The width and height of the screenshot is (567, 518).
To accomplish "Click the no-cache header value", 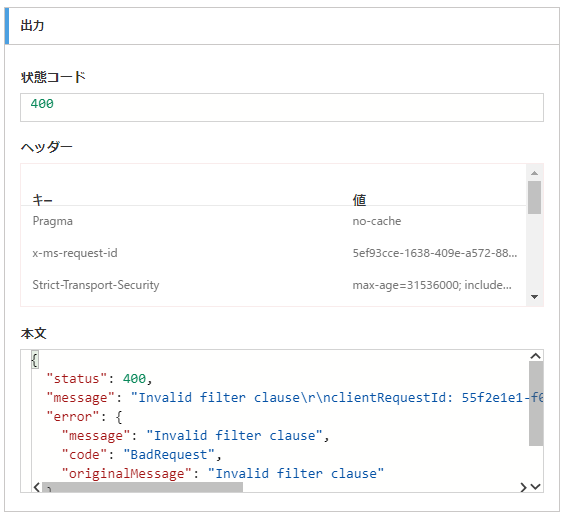I will tap(377, 221).
